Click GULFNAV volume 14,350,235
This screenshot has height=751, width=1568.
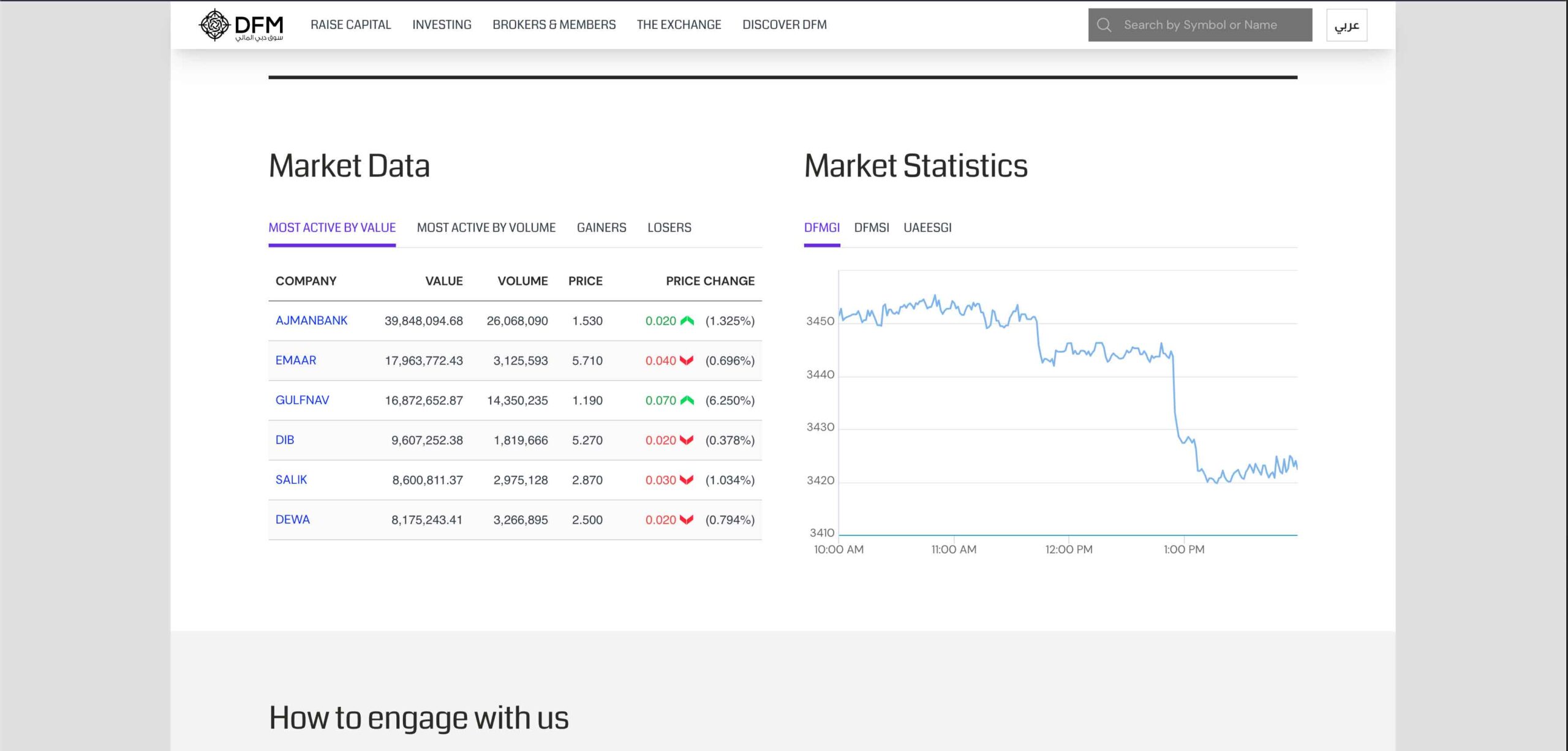click(518, 401)
